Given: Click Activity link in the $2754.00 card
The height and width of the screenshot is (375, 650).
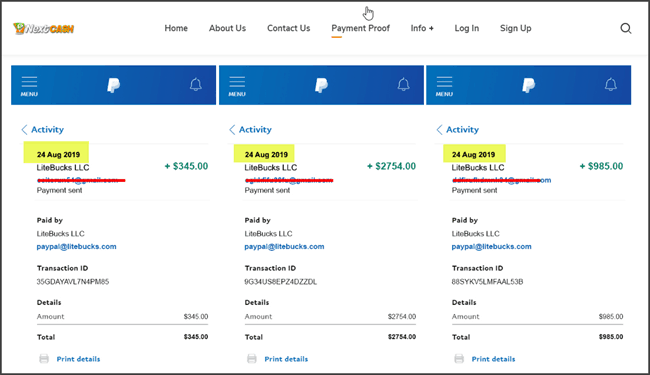Looking at the screenshot, I should (x=255, y=130).
